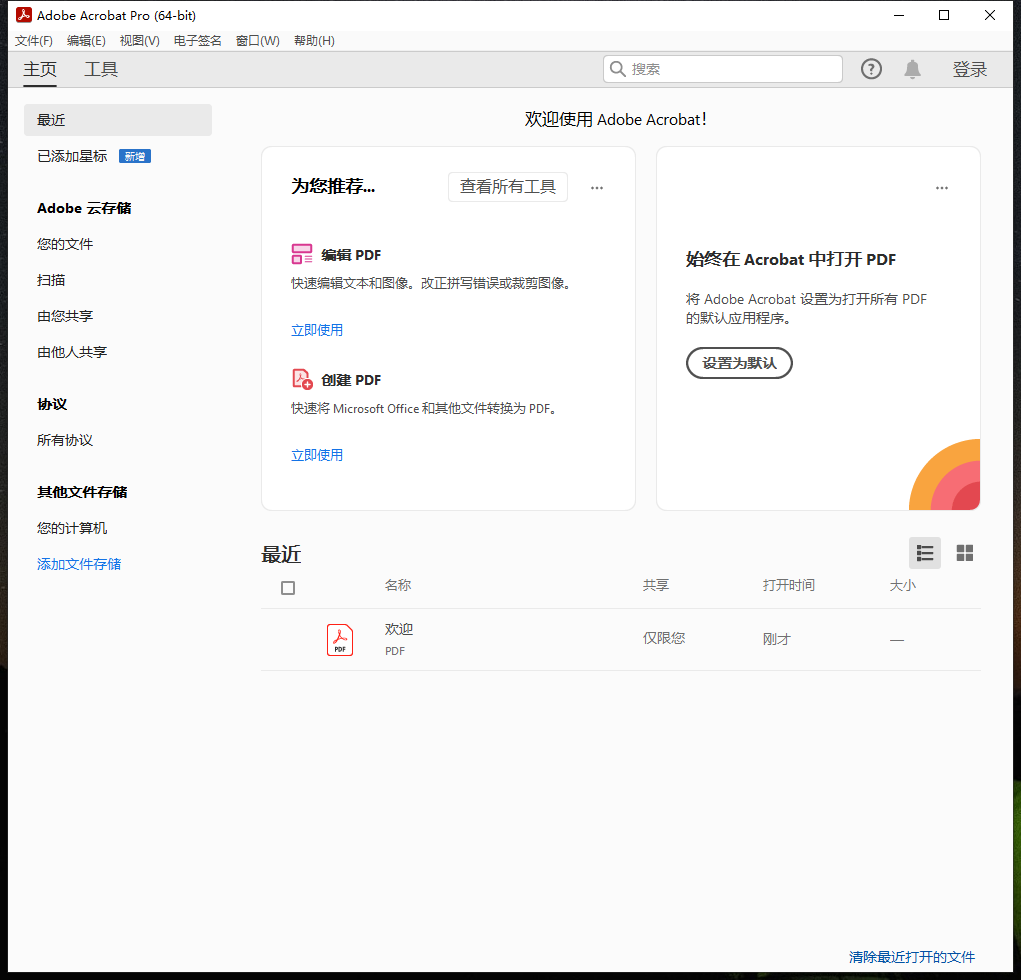The image size is (1021, 980).
Task: Click 查看所有工具 button
Action: coord(507,187)
